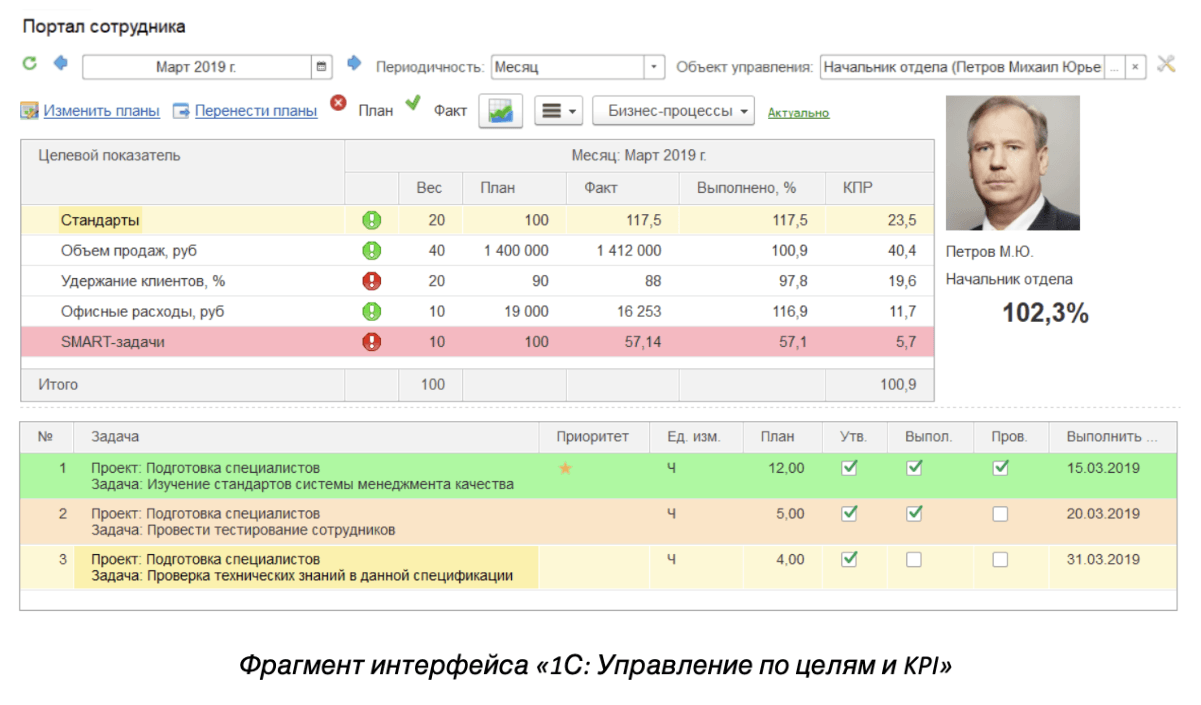Toggle Пров. checkbox for task 1
Image resolution: width=1201 pixels, height=705 pixels.
tap(1000, 467)
